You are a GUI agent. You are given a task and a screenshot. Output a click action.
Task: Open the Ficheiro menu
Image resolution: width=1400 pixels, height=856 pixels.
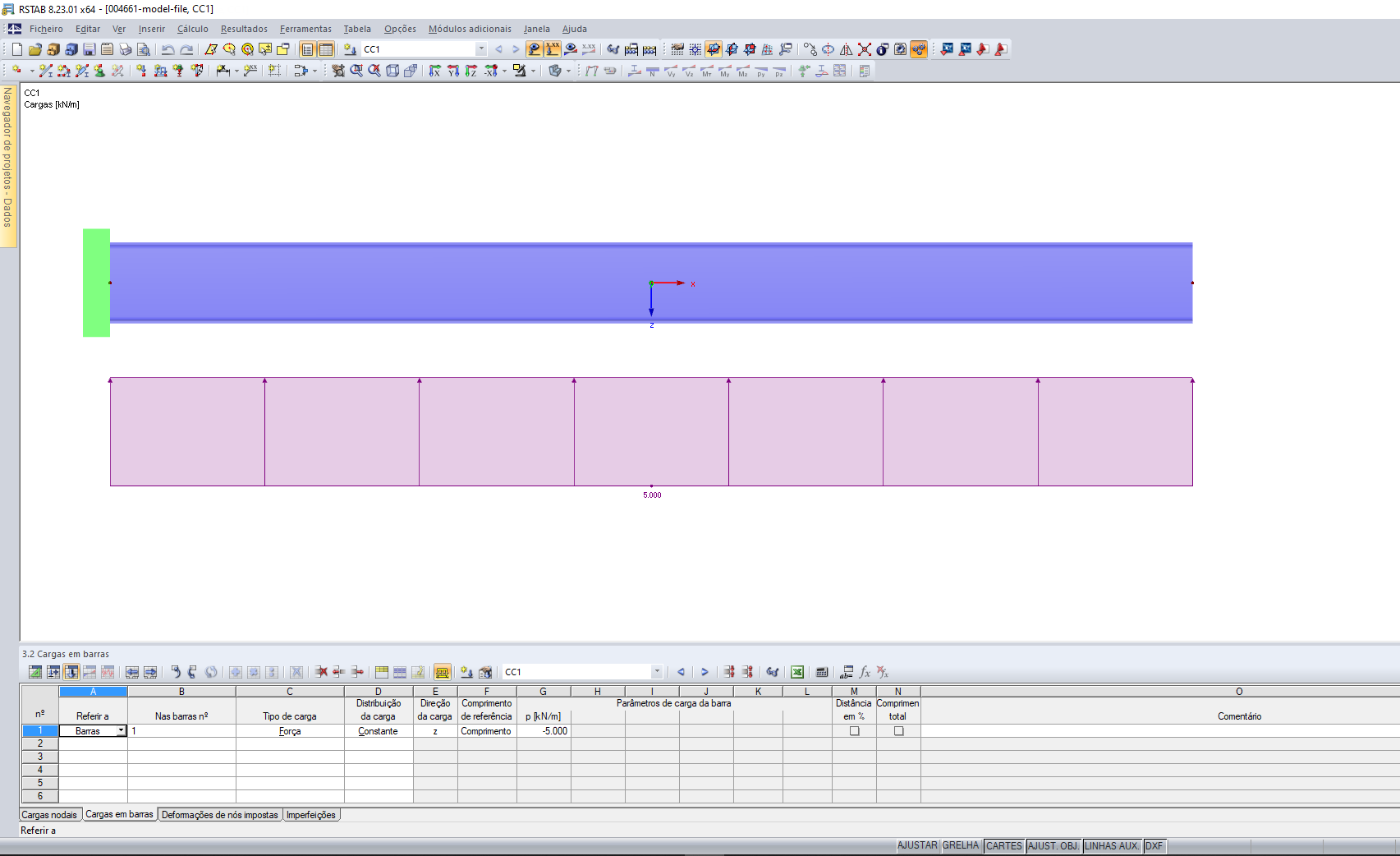click(46, 29)
